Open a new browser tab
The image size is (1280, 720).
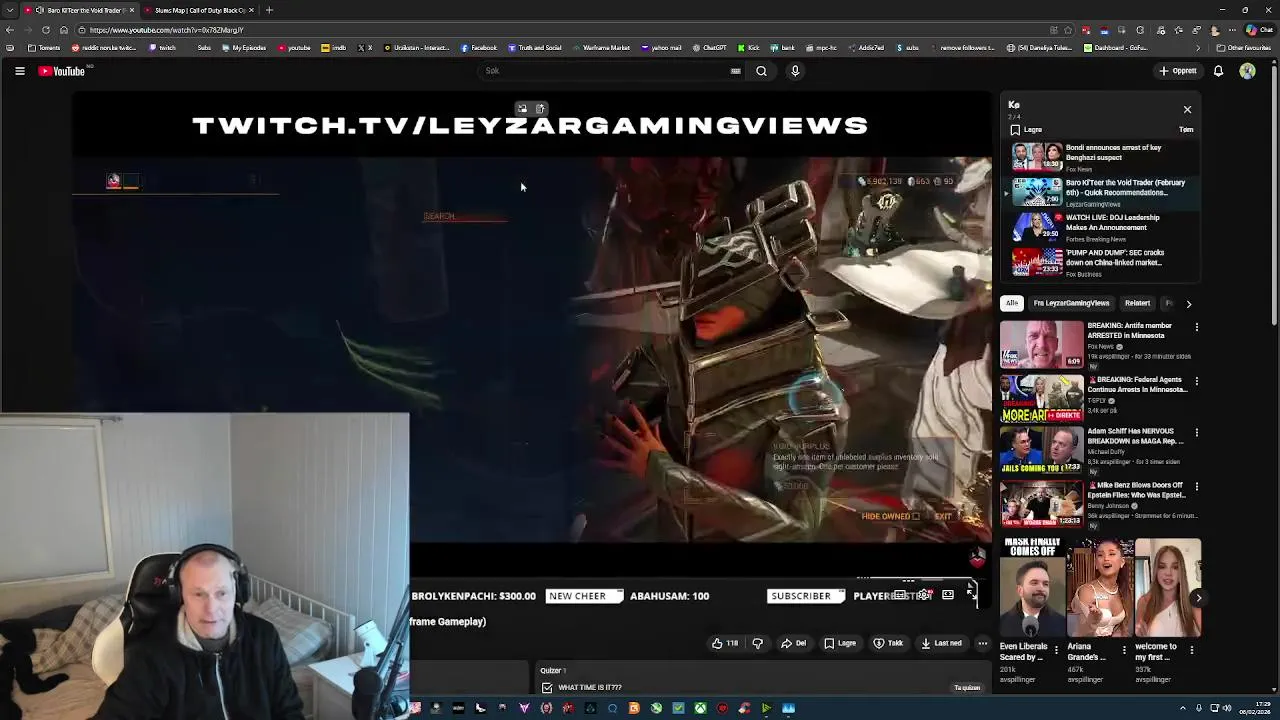pos(269,10)
